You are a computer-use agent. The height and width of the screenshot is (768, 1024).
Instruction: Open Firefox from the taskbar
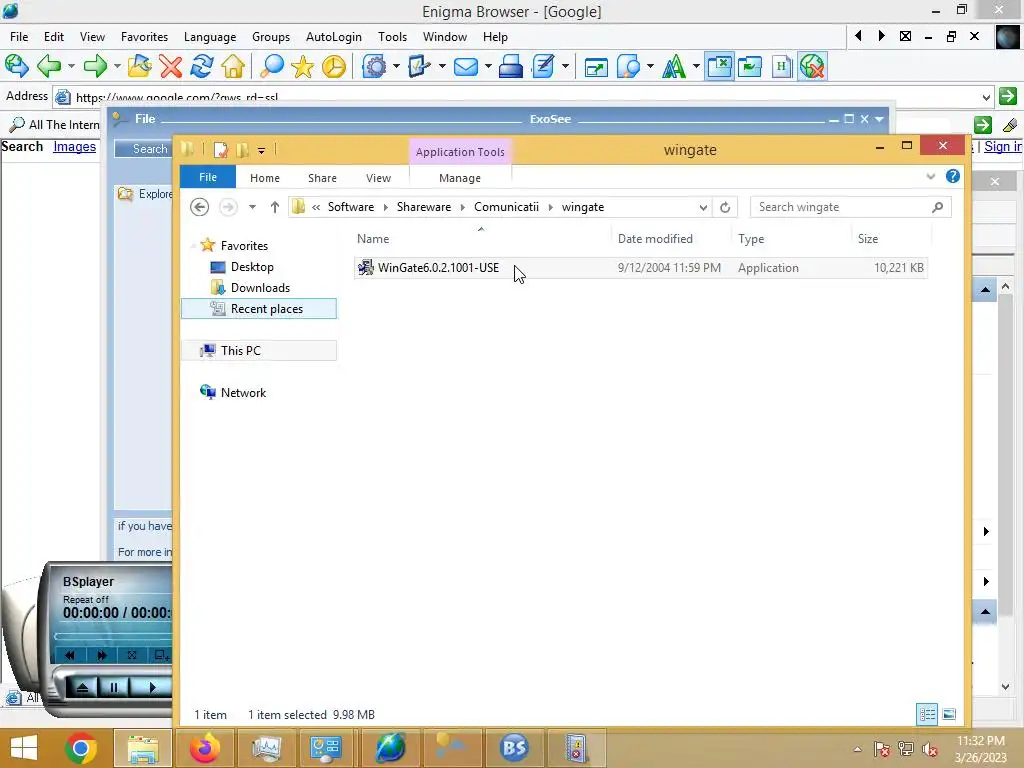[204, 748]
